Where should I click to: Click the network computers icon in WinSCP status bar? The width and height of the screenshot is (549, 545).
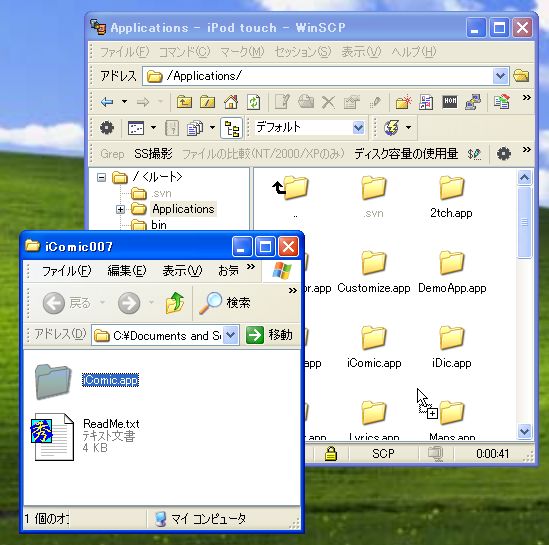coord(436,454)
